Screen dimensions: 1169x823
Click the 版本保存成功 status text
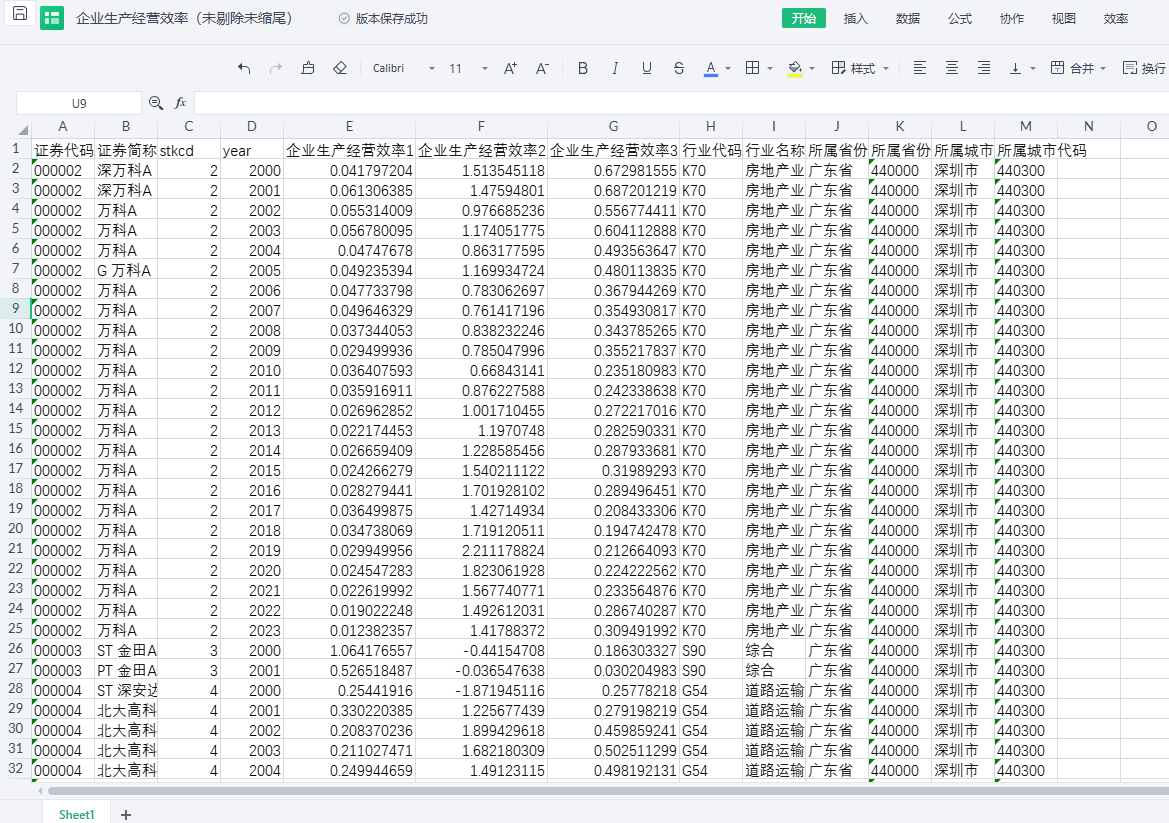(x=391, y=19)
